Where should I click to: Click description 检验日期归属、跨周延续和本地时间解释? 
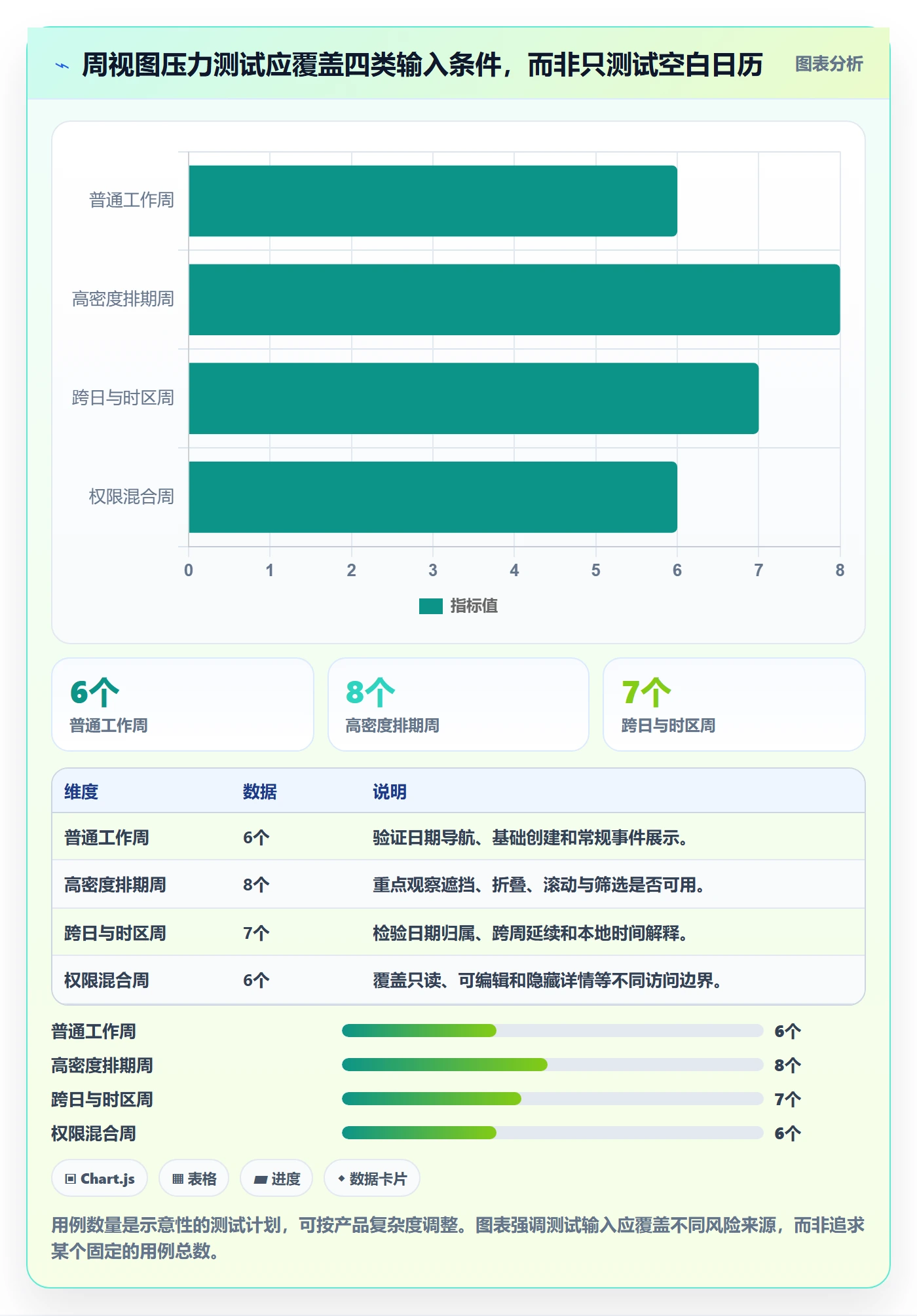point(530,933)
